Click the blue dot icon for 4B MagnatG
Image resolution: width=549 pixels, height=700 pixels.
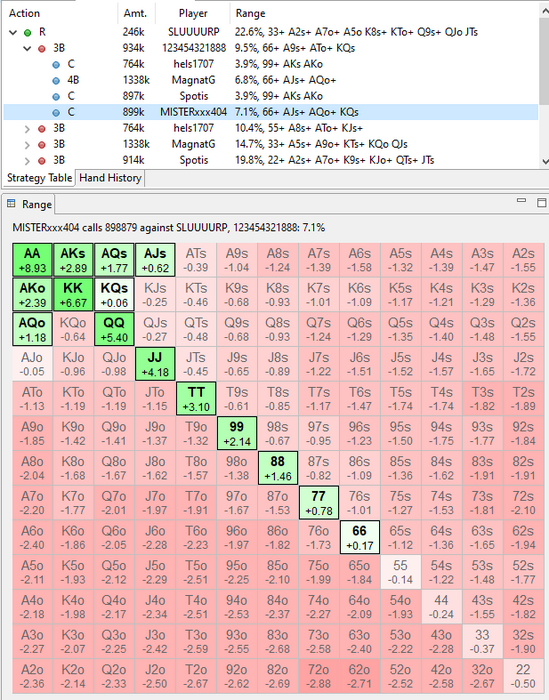(56, 81)
